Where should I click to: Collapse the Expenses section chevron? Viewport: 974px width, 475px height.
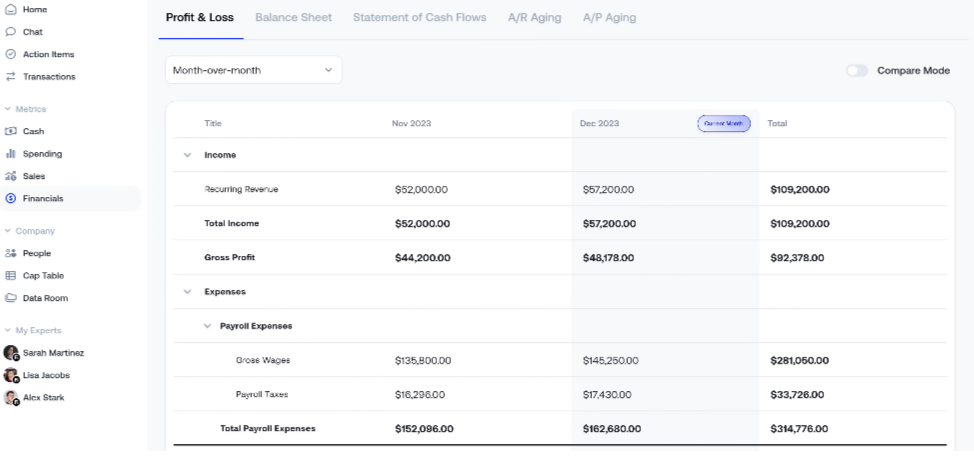tap(186, 292)
